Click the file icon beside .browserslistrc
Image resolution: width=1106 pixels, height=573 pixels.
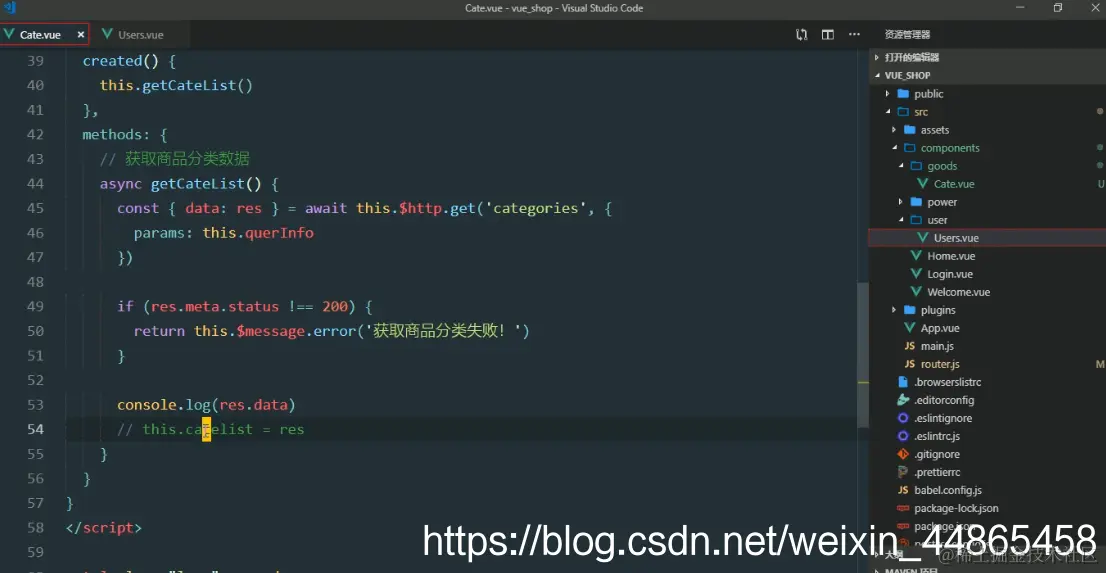(x=903, y=382)
